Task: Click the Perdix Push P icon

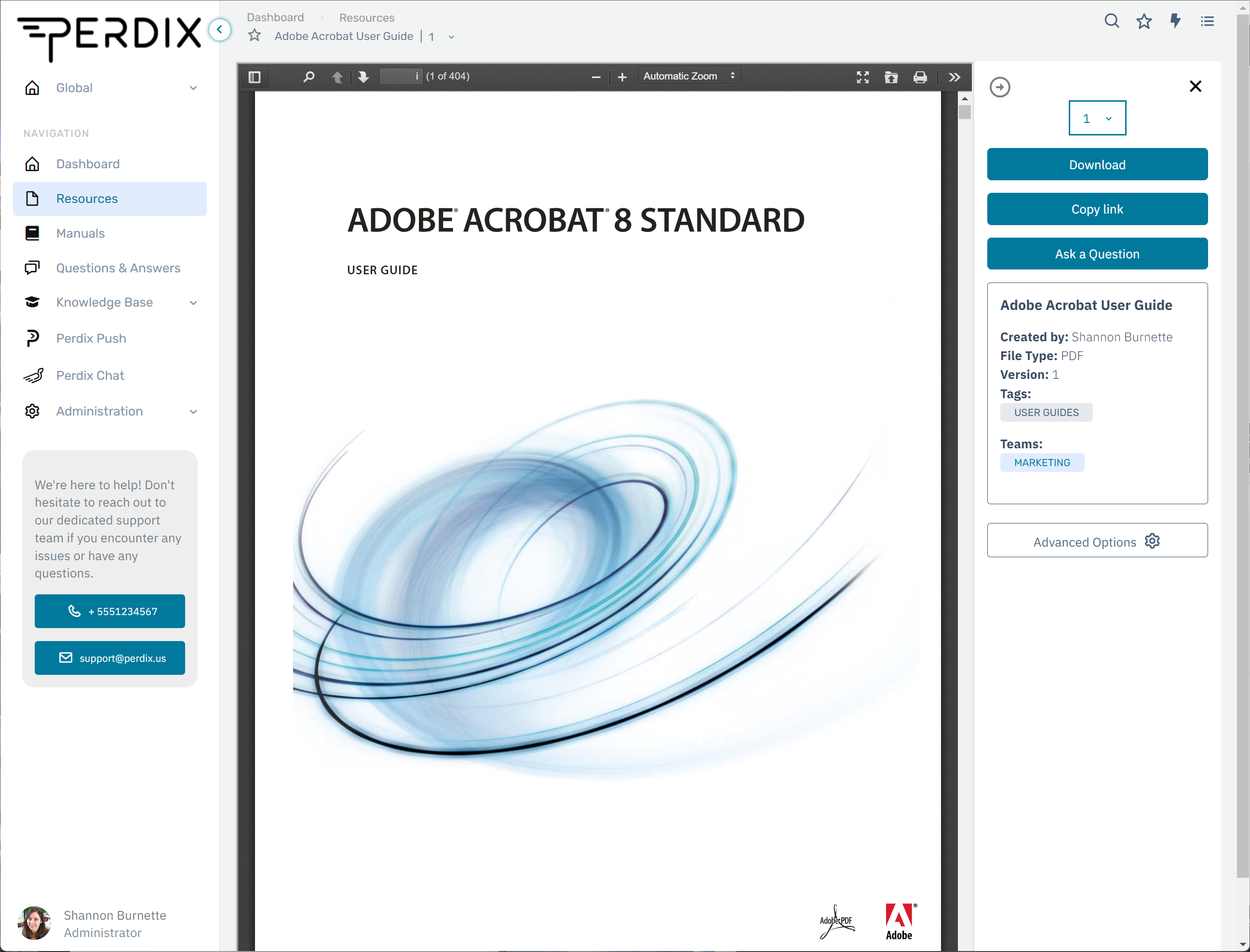Action: pyautogui.click(x=32, y=338)
